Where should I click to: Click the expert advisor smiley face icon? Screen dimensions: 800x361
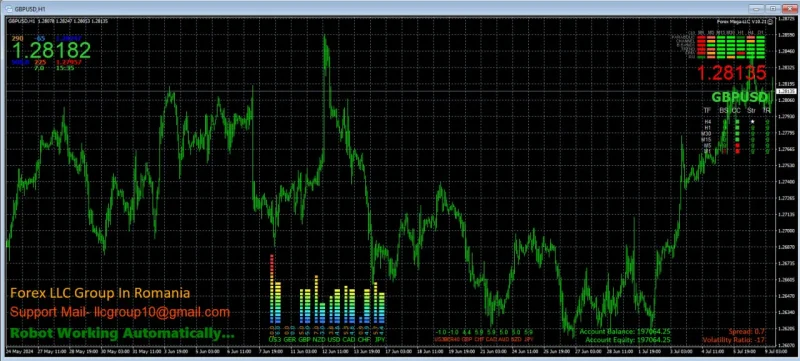click(x=770, y=21)
